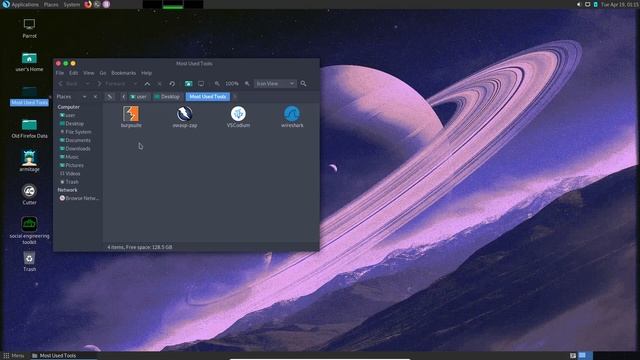The height and width of the screenshot is (360, 640).
Task: Select Desktop in Places sidebar
Action: coord(72,124)
